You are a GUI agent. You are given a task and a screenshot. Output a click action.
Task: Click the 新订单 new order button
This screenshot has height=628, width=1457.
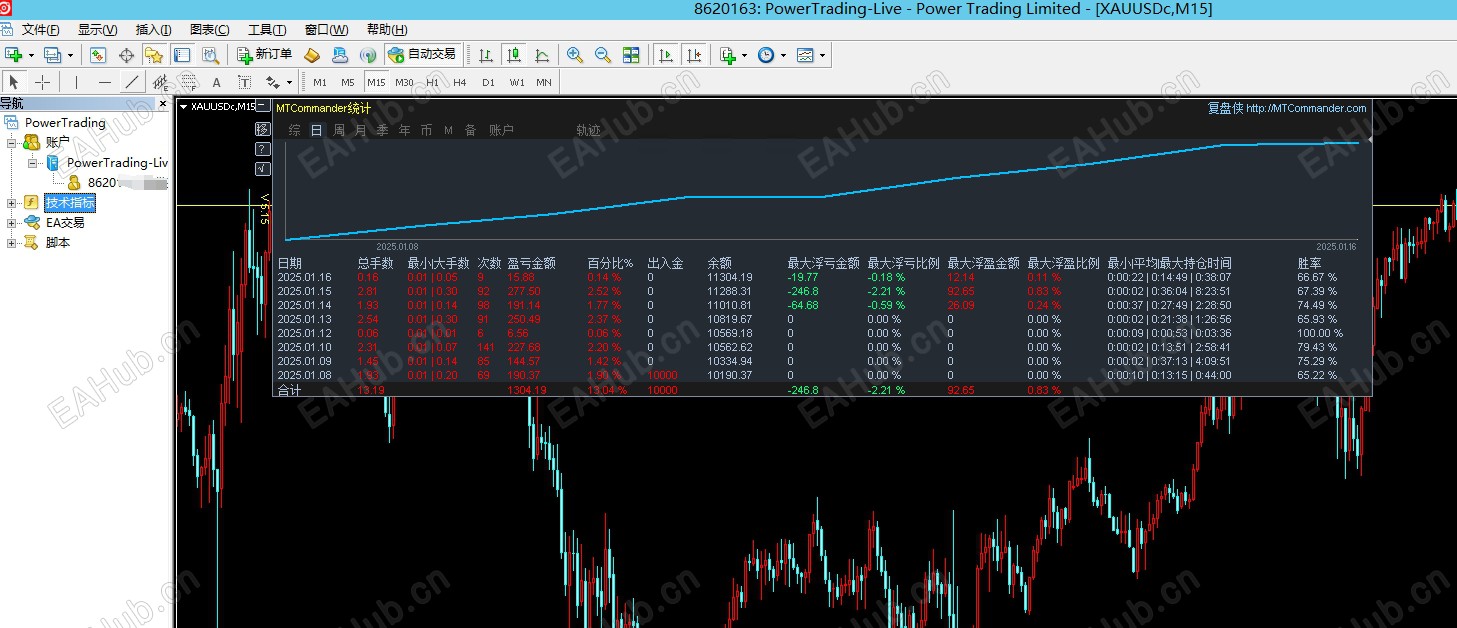click(265, 55)
